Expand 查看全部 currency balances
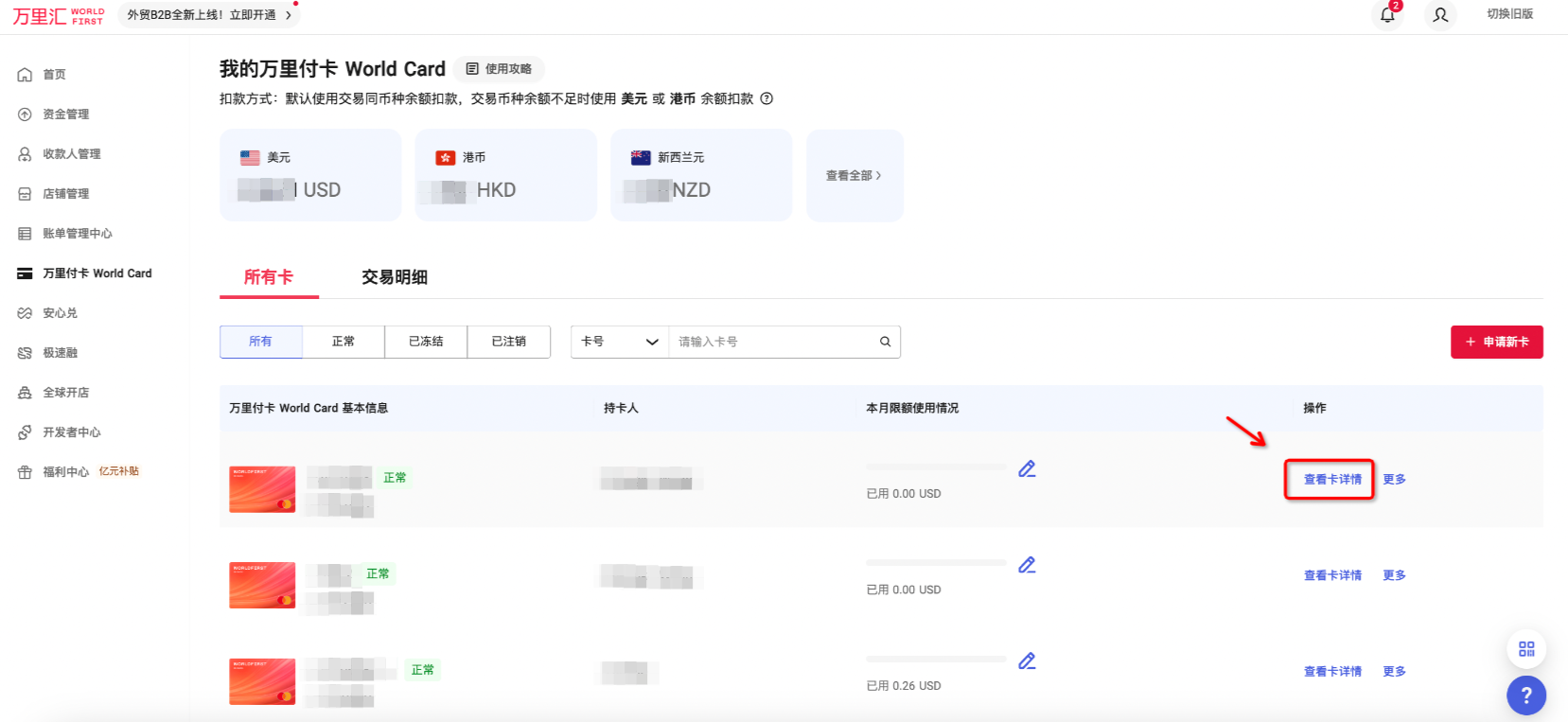The height and width of the screenshot is (722, 1568). click(x=854, y=176)
